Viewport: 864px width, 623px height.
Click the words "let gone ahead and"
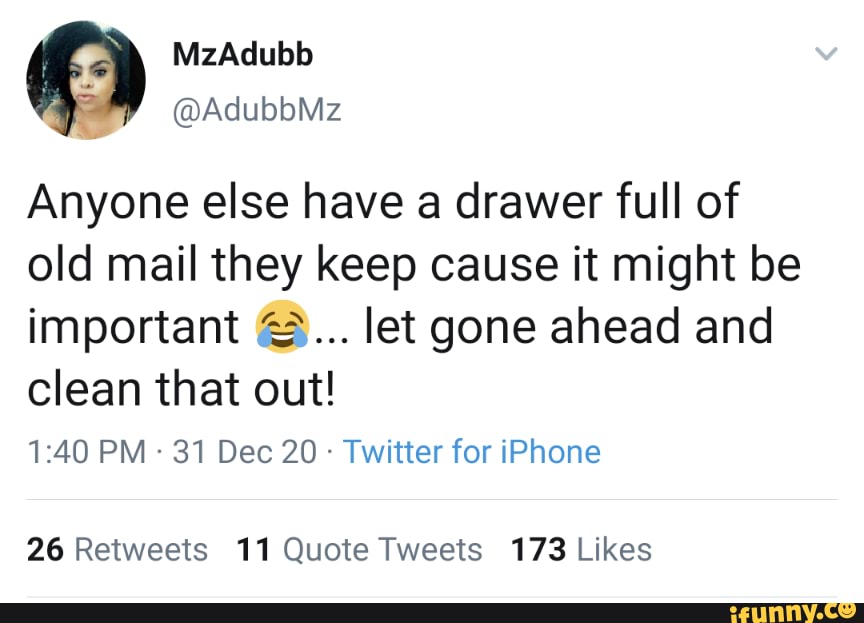tap(569, 329)
